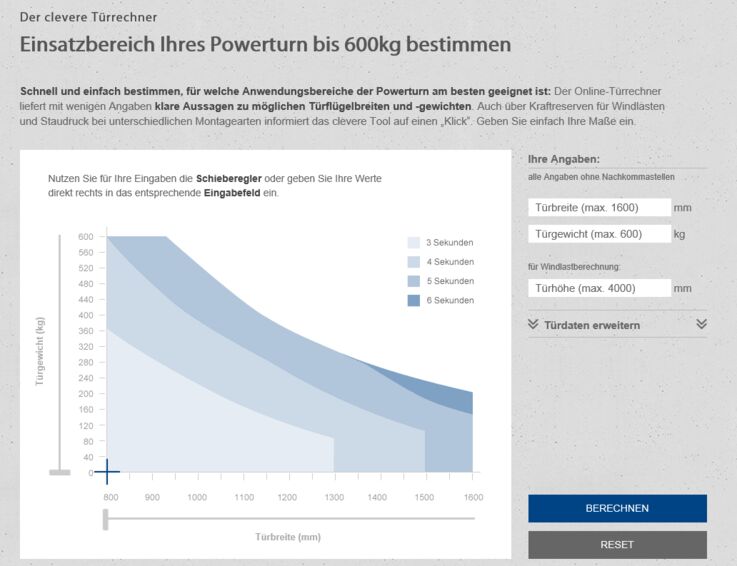Click the 'Ihre Angaben:' heading
The image size is (737, 566).
(x=564, y=159)
